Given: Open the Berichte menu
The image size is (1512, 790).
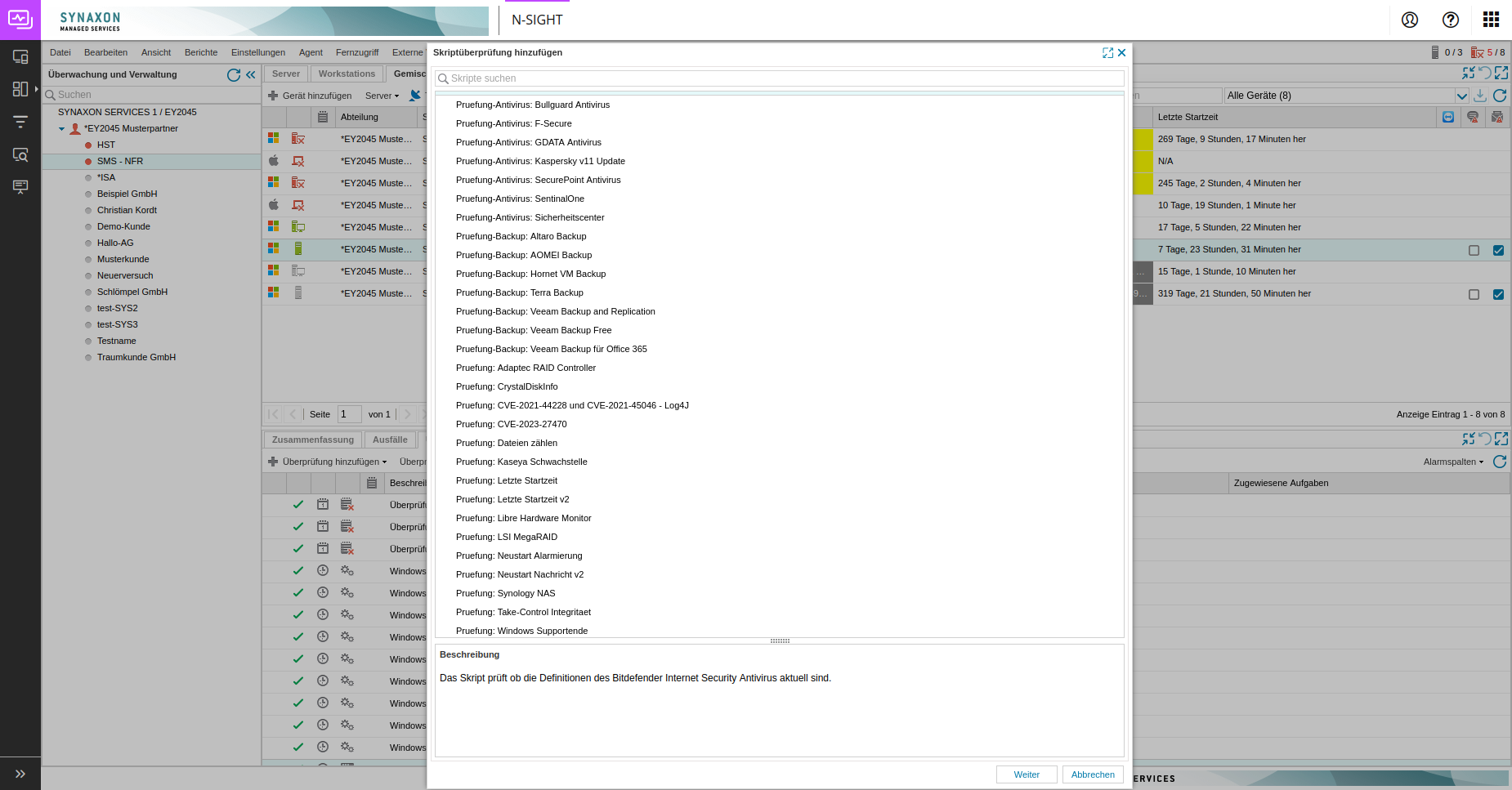Looking at the screenshot, I should (201, 52).
